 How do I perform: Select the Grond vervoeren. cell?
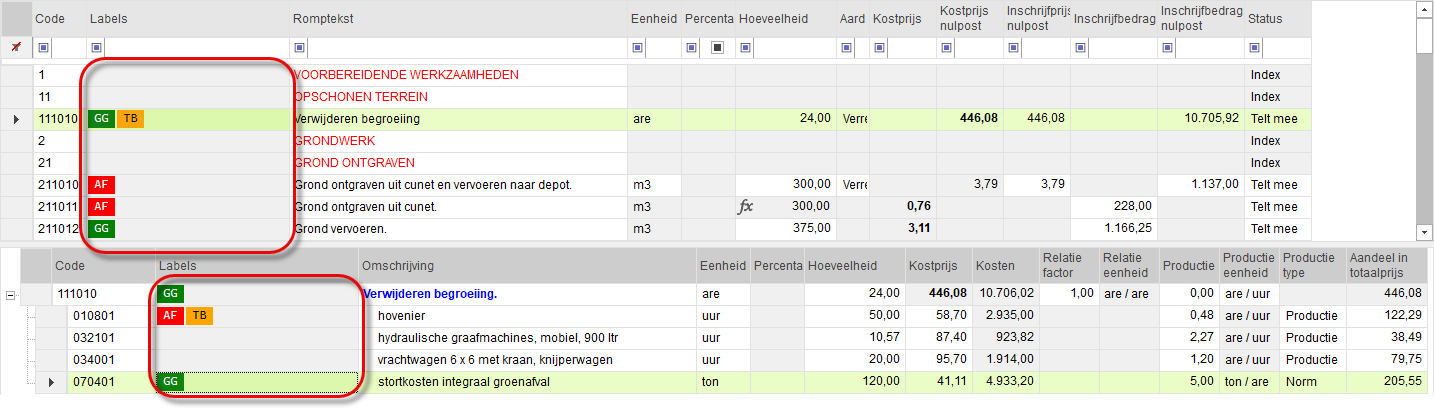pyautogui.click(x=458, y=229)
